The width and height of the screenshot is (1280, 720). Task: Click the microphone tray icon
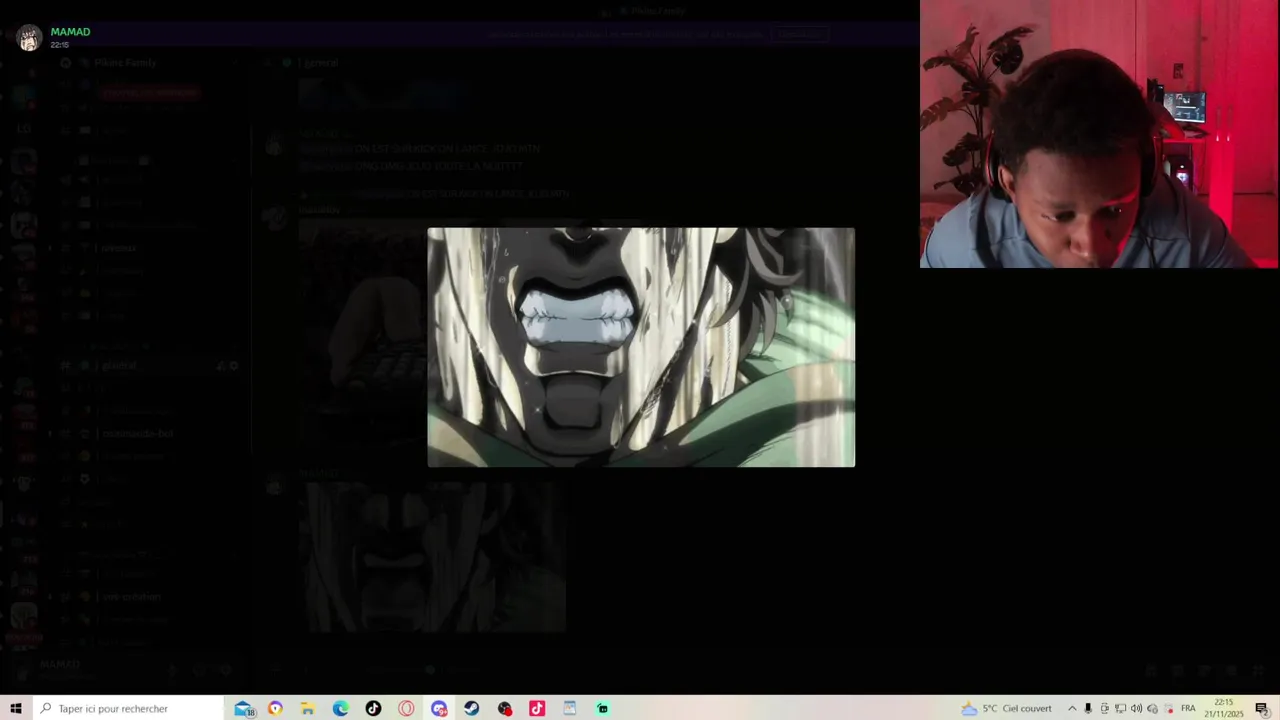(1088, 708)
